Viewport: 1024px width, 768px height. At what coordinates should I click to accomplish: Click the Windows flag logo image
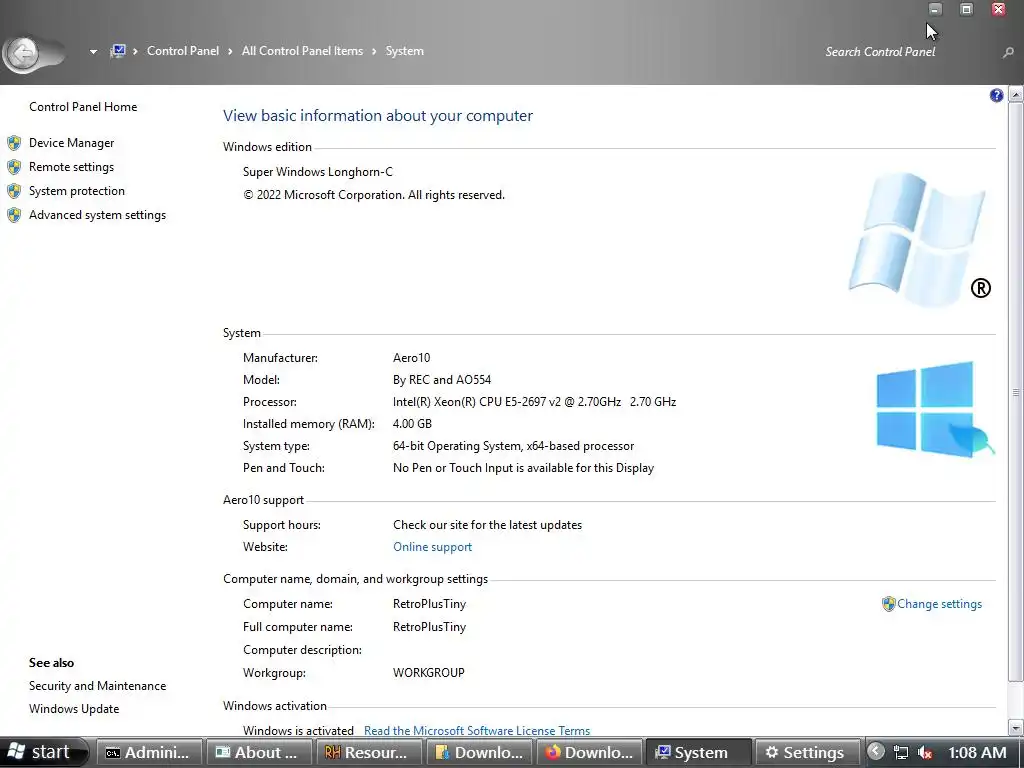pyautogui.click(x=920, y=239)
